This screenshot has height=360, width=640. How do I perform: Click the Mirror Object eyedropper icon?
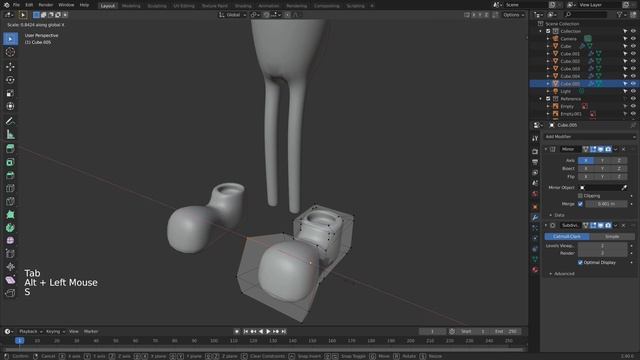coord(624,187)
